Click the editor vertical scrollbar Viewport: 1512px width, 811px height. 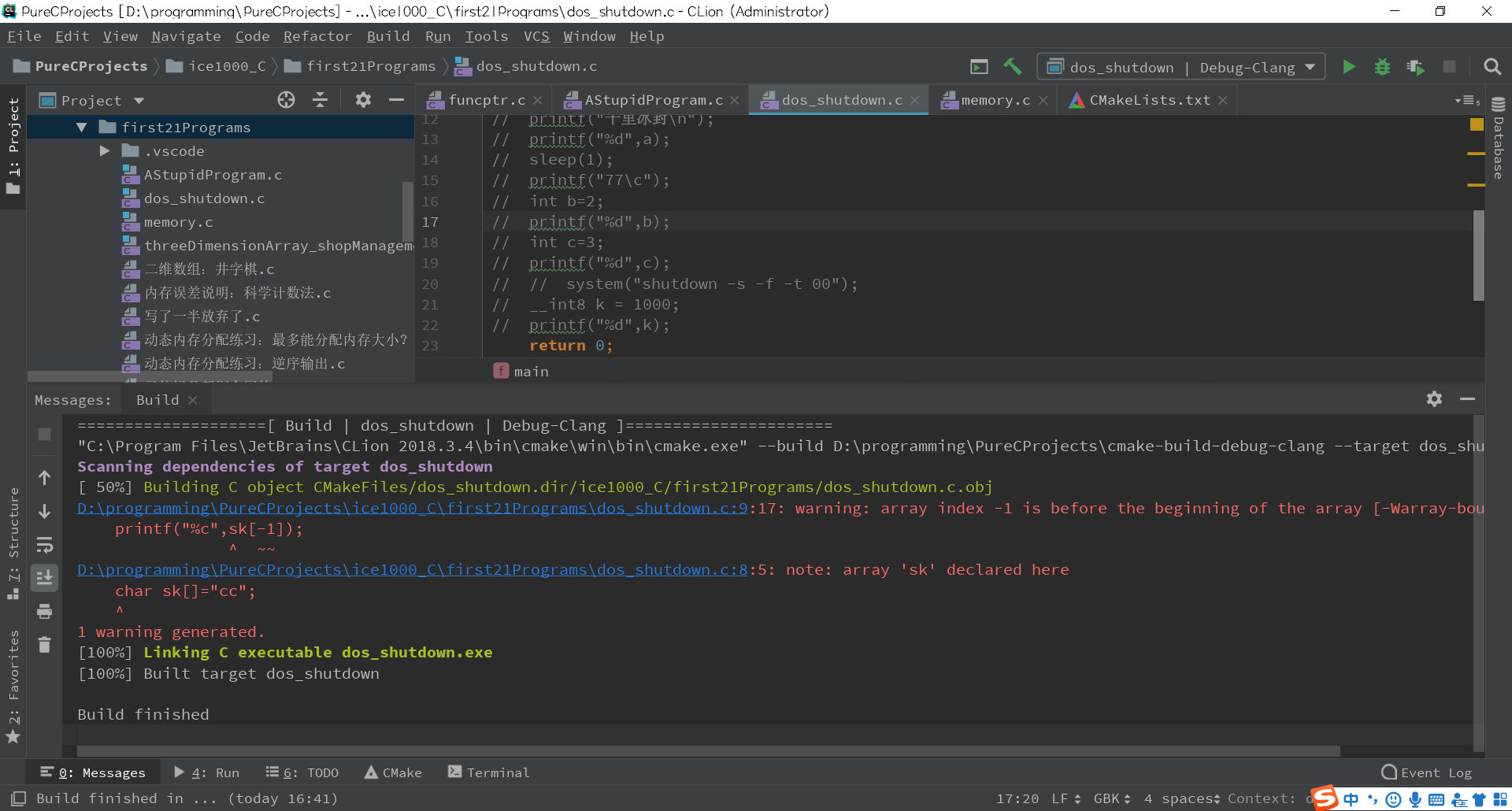pyautogui.click(x=1478, y=254)
